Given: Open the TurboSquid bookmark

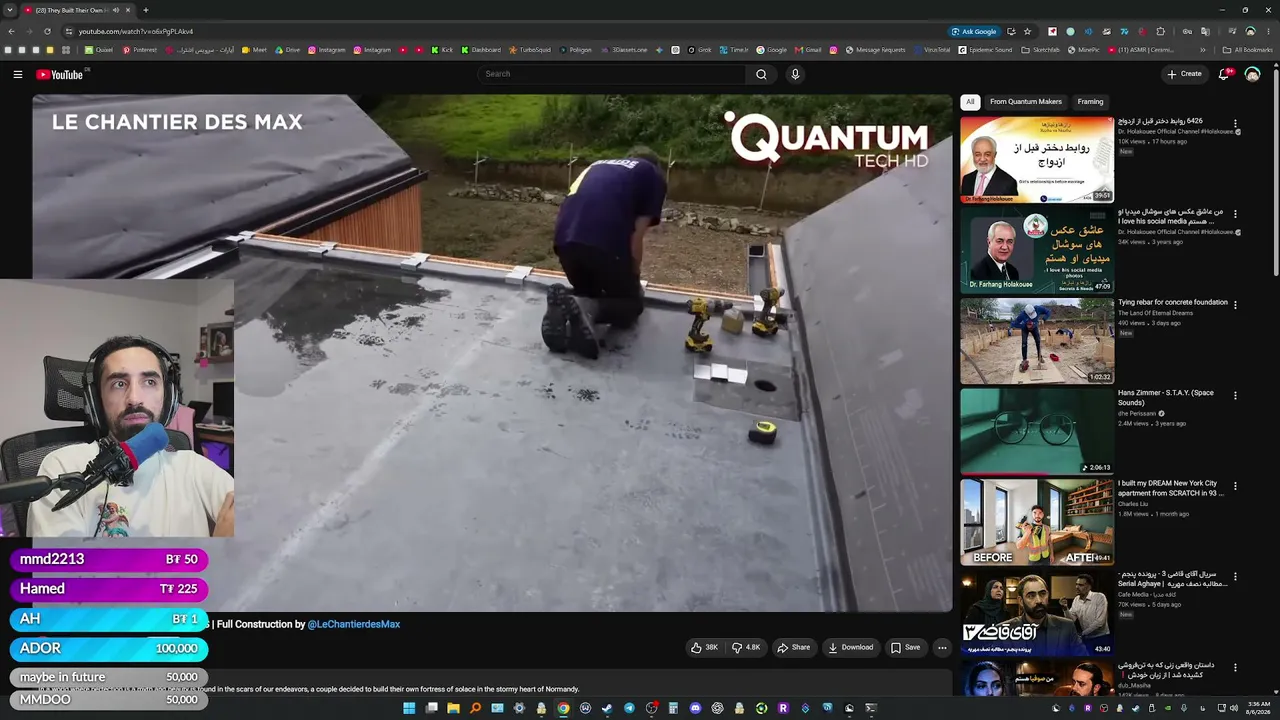Looking at the screenshot, I should click(530, 50).
